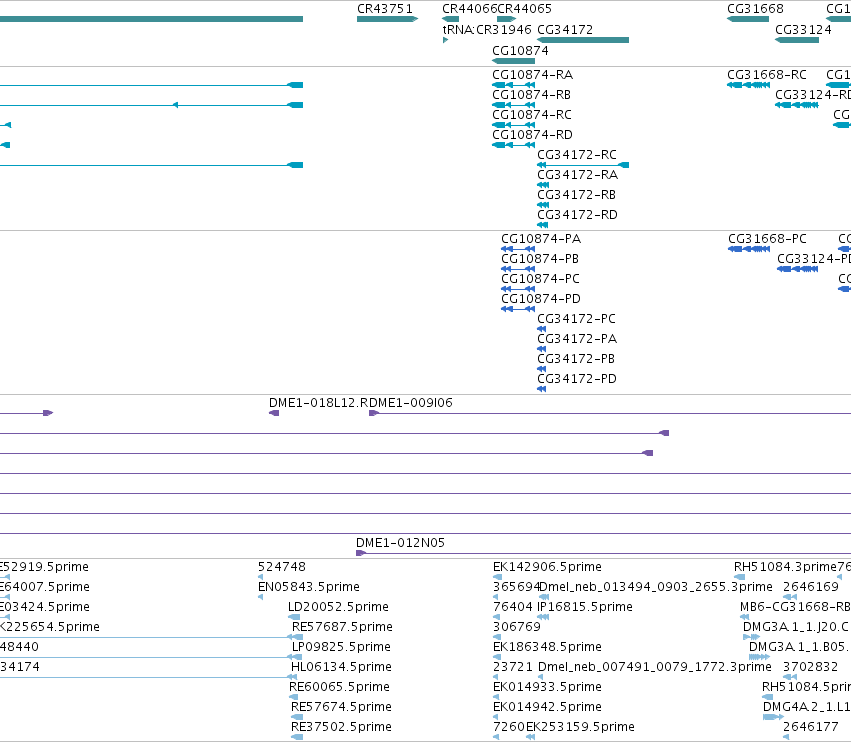Image resolution: width=851 pixels, height=742 pixels.
Task: Click the CR44066 gene label
Action: click(x=469, y=9)
